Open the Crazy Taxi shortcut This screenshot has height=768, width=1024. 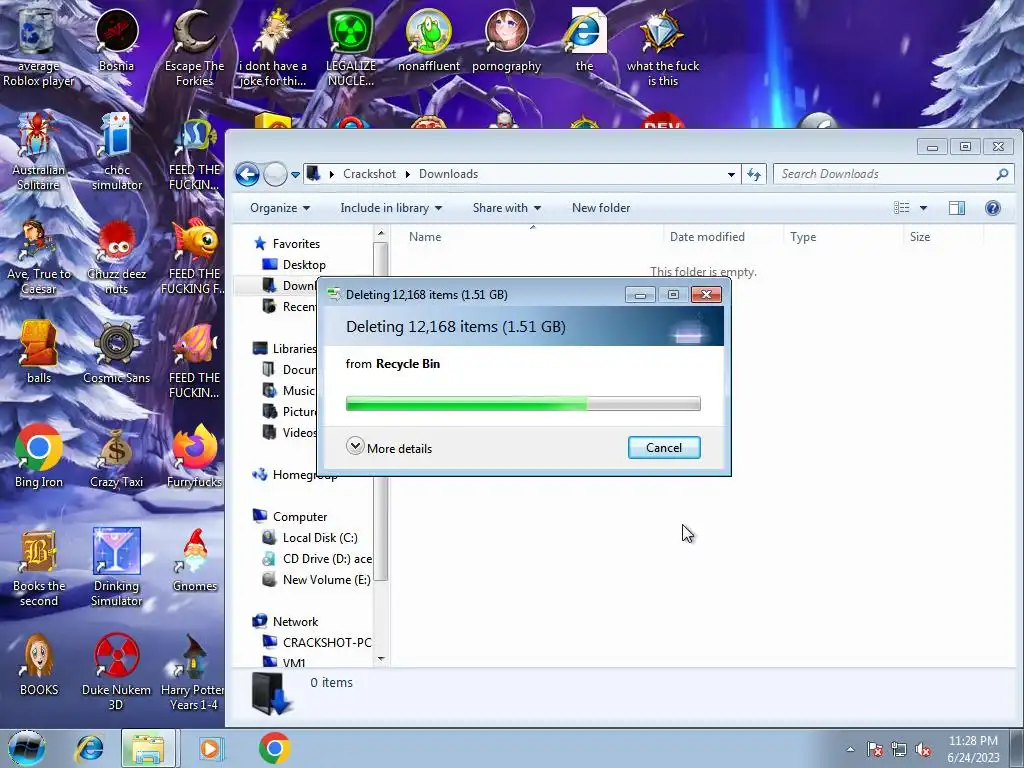tap(116, 457)
